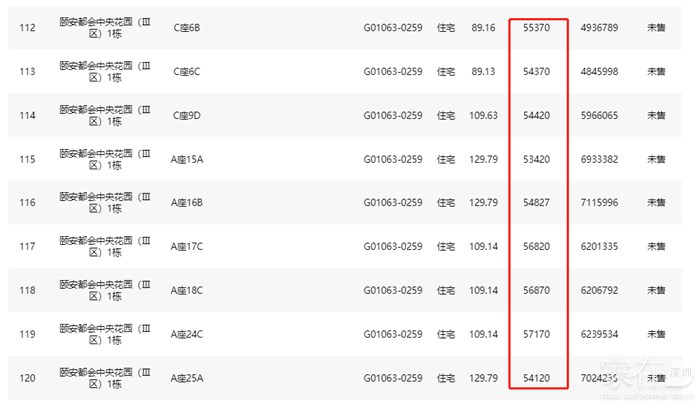Select the total price 7115996
This screenshot has width=700, height=403.
(599, 203)
